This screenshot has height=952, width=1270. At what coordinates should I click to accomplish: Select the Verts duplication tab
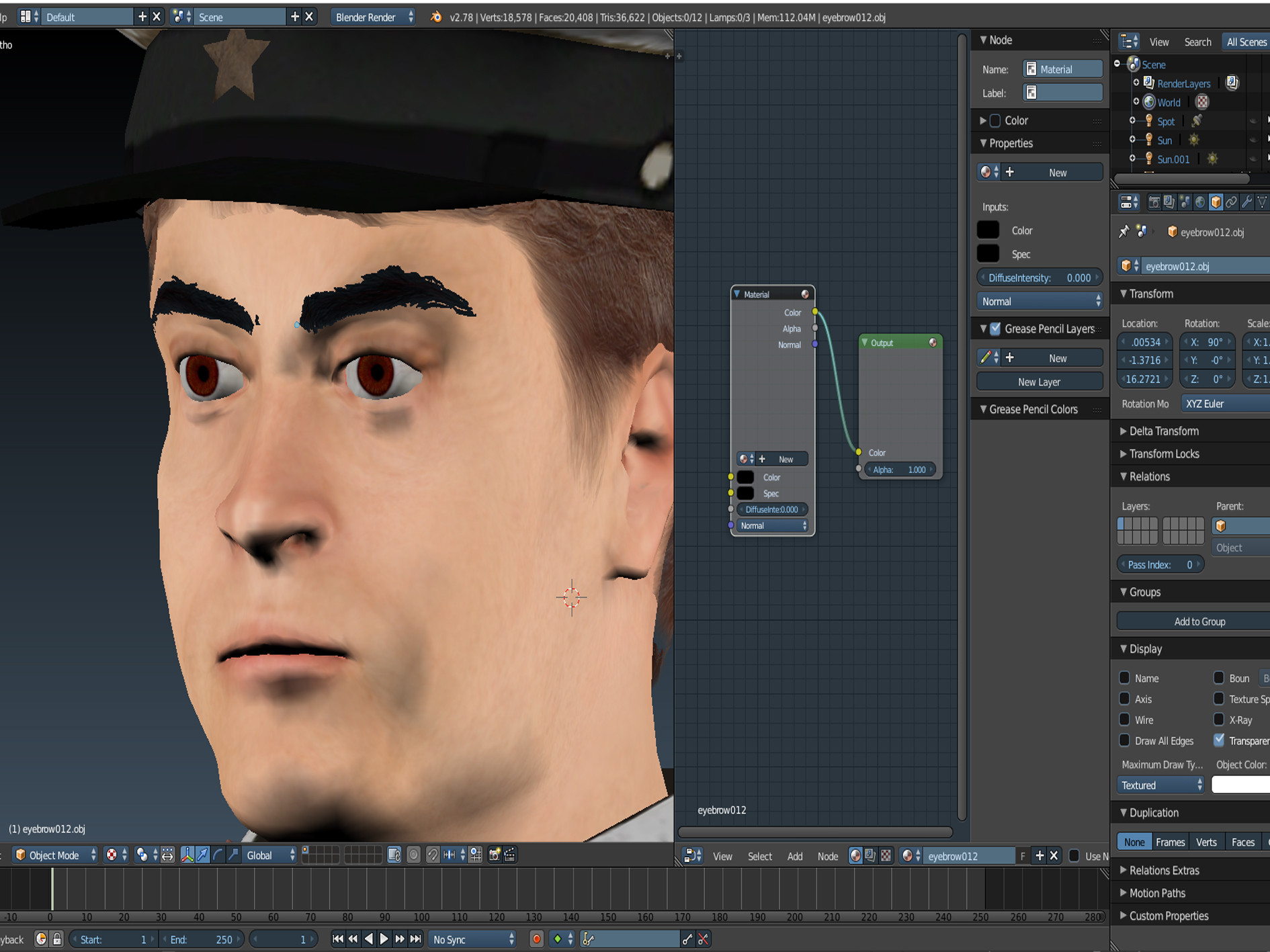[x=1206, y=842]
